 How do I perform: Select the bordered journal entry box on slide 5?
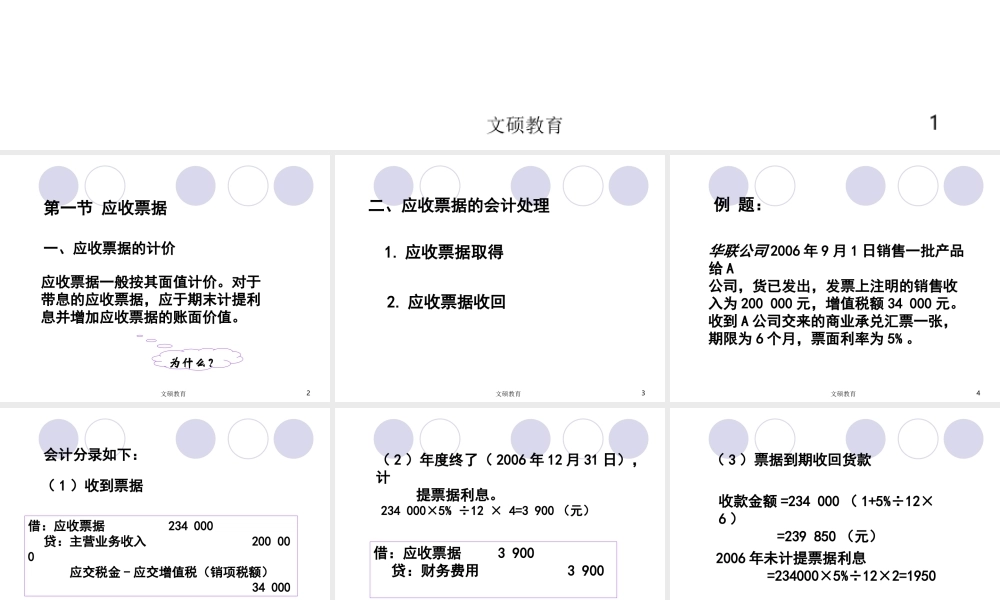click(160, 556)
